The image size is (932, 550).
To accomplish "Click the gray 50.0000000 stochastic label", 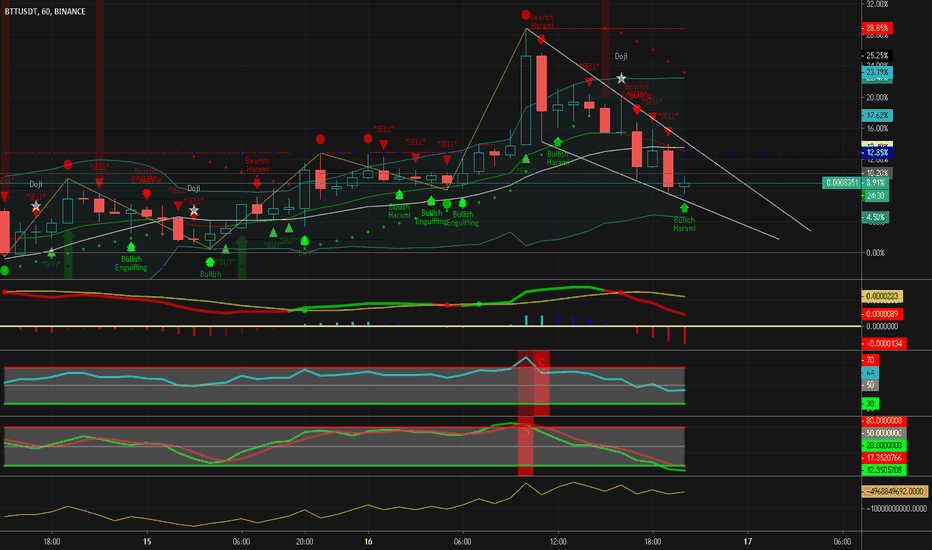I will point(884,433).
